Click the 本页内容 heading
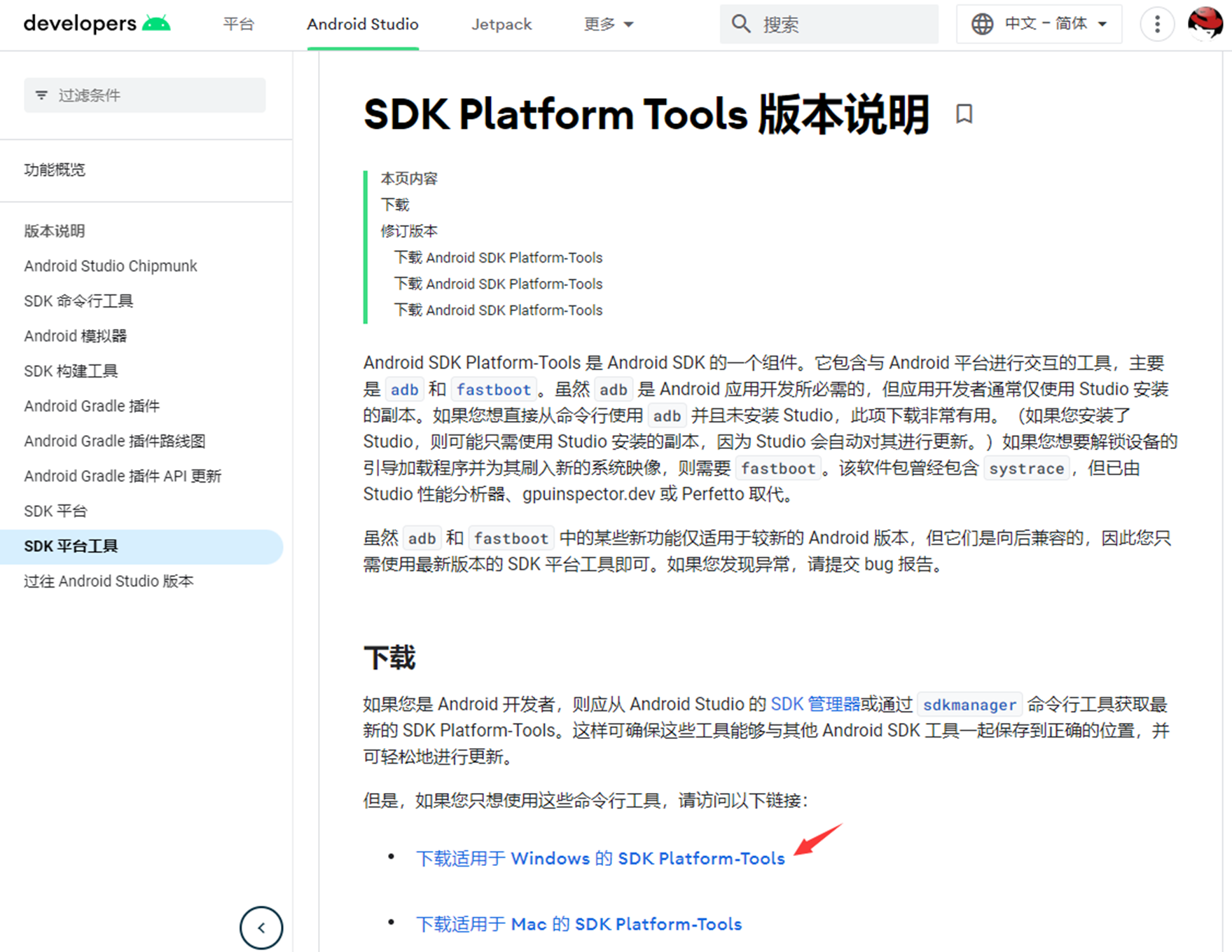Viewport: 1232px width, 952px height. tap(409, 179)
